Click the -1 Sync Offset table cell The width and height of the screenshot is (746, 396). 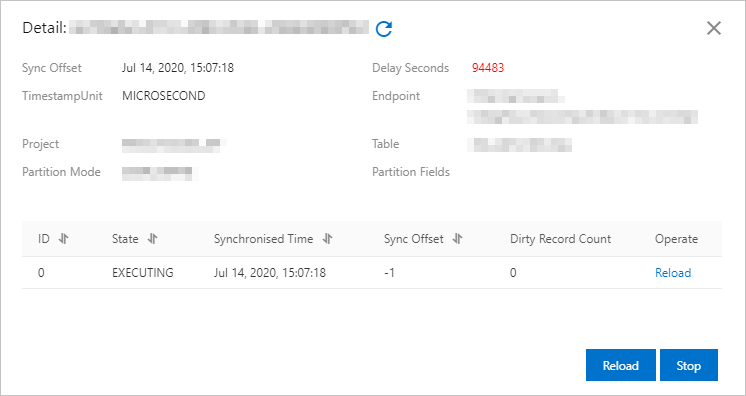(389, 273)
